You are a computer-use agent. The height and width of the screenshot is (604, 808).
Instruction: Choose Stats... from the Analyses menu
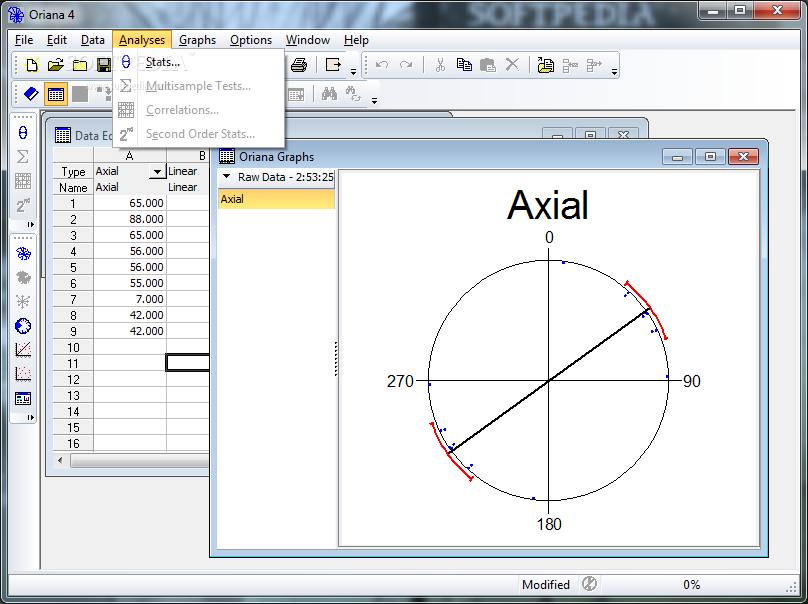click(x=198, y=62)
